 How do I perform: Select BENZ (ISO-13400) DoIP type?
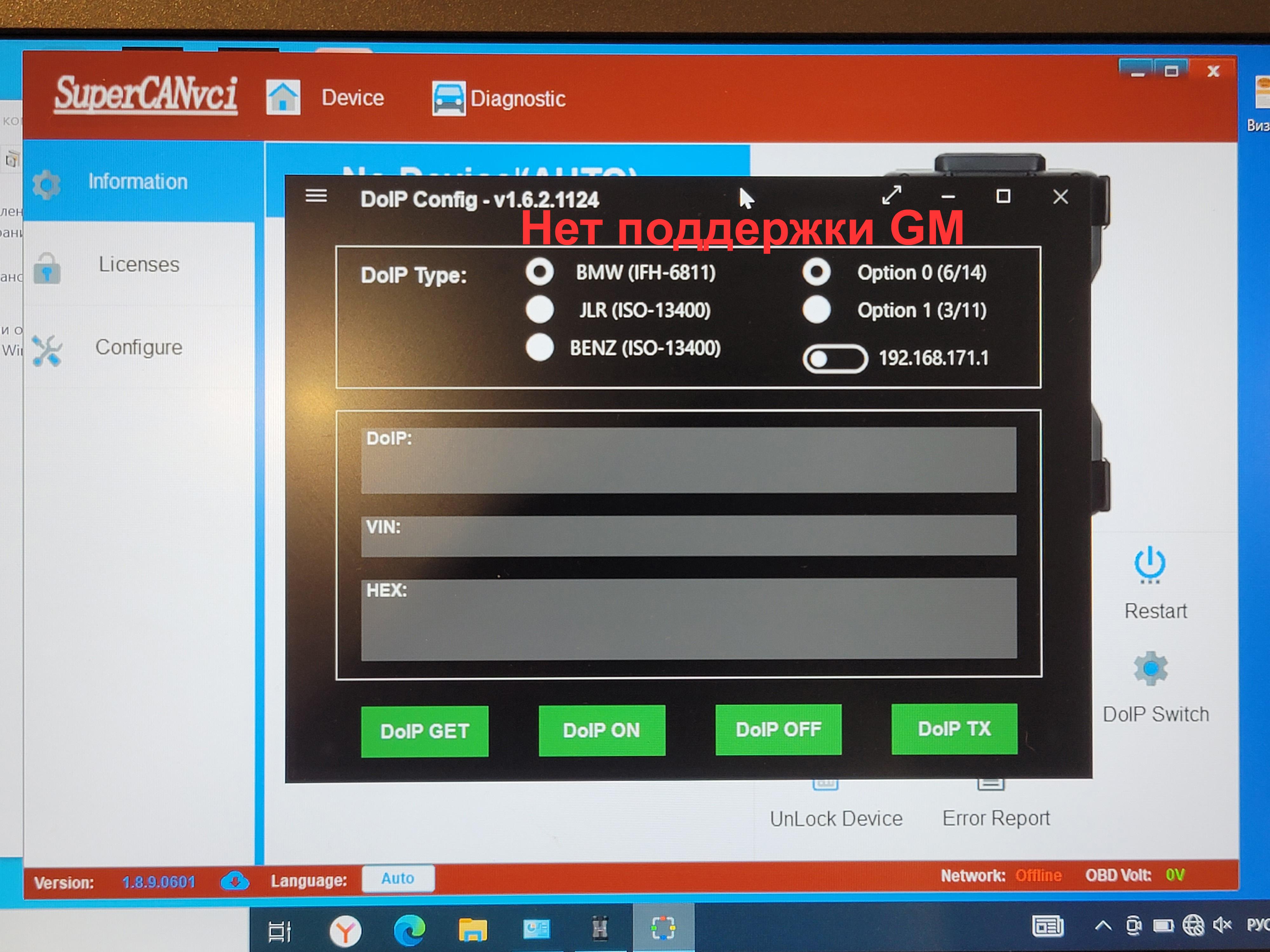(x=540, y=347)
